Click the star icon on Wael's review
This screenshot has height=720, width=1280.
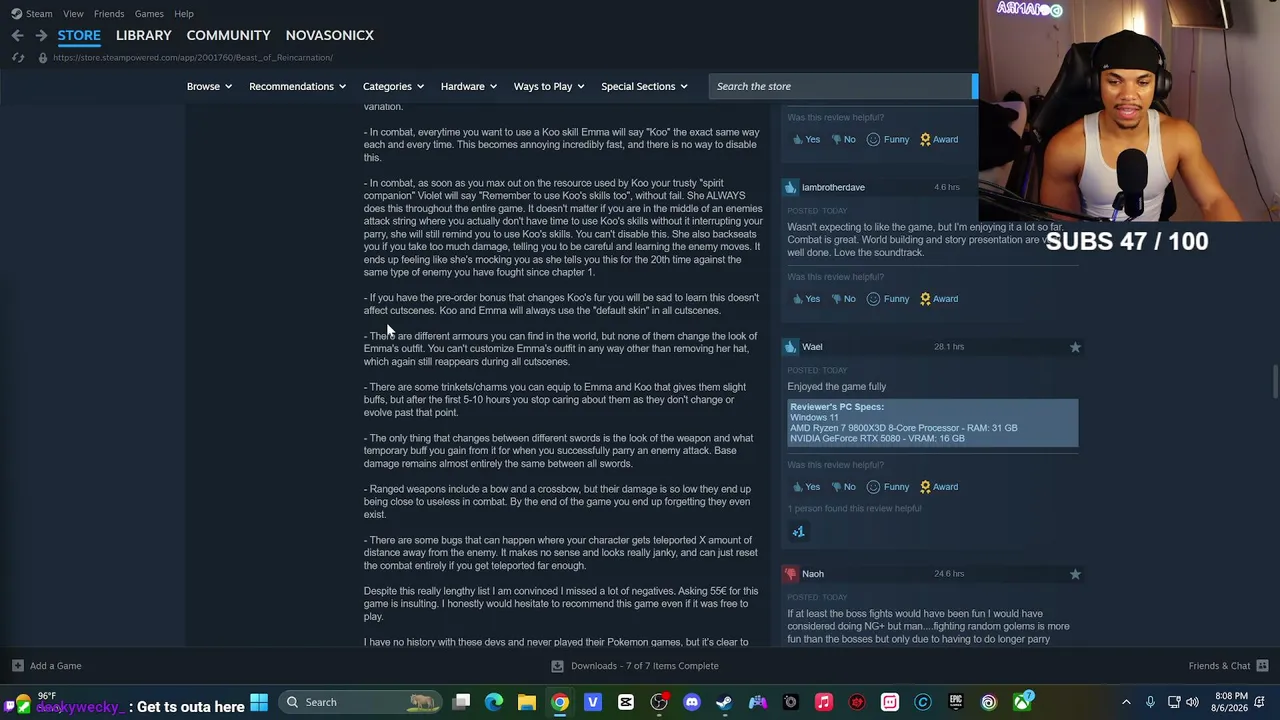1075,347
